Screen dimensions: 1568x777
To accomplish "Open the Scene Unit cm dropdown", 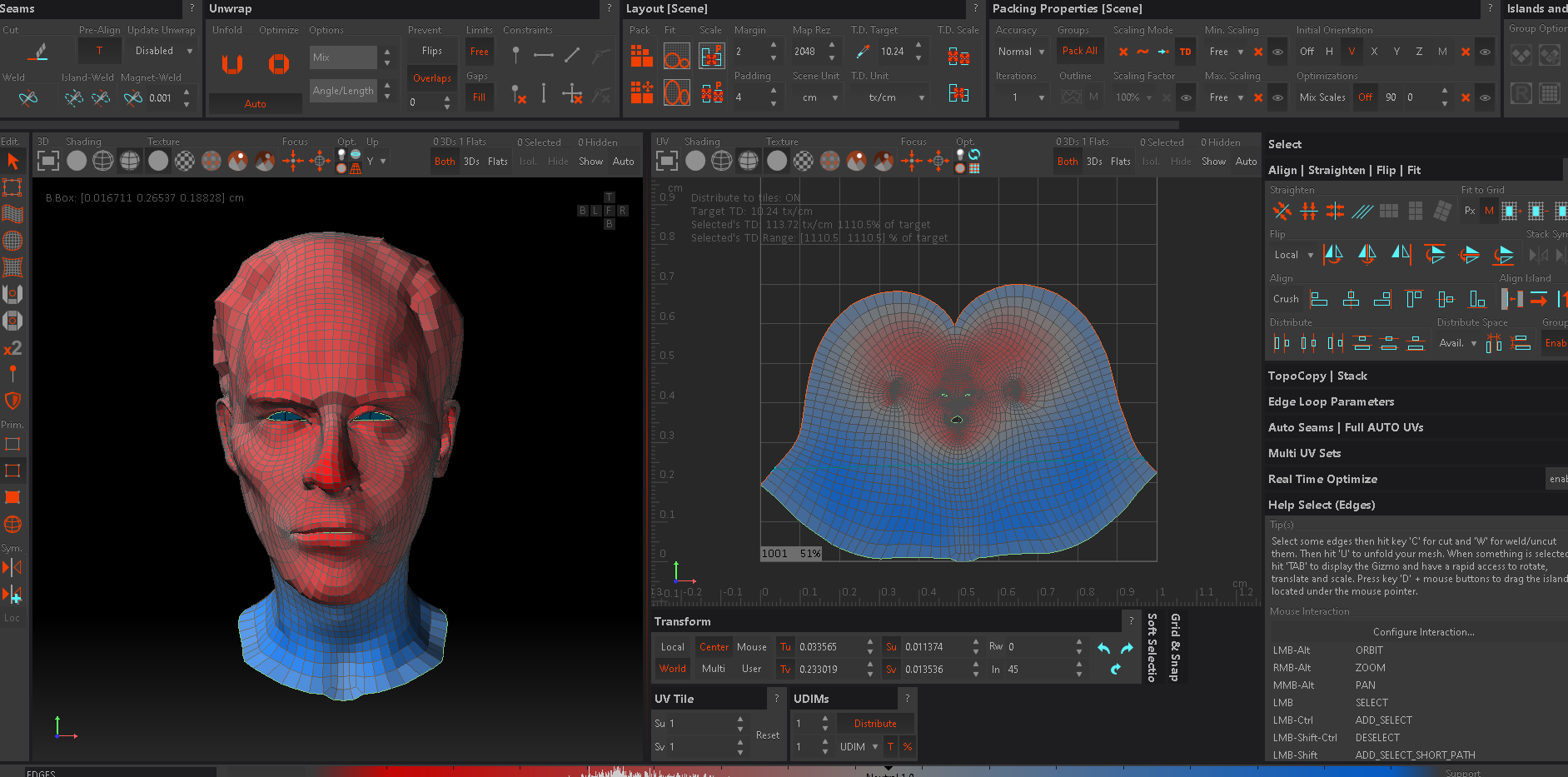I will (x=816, y=97).
